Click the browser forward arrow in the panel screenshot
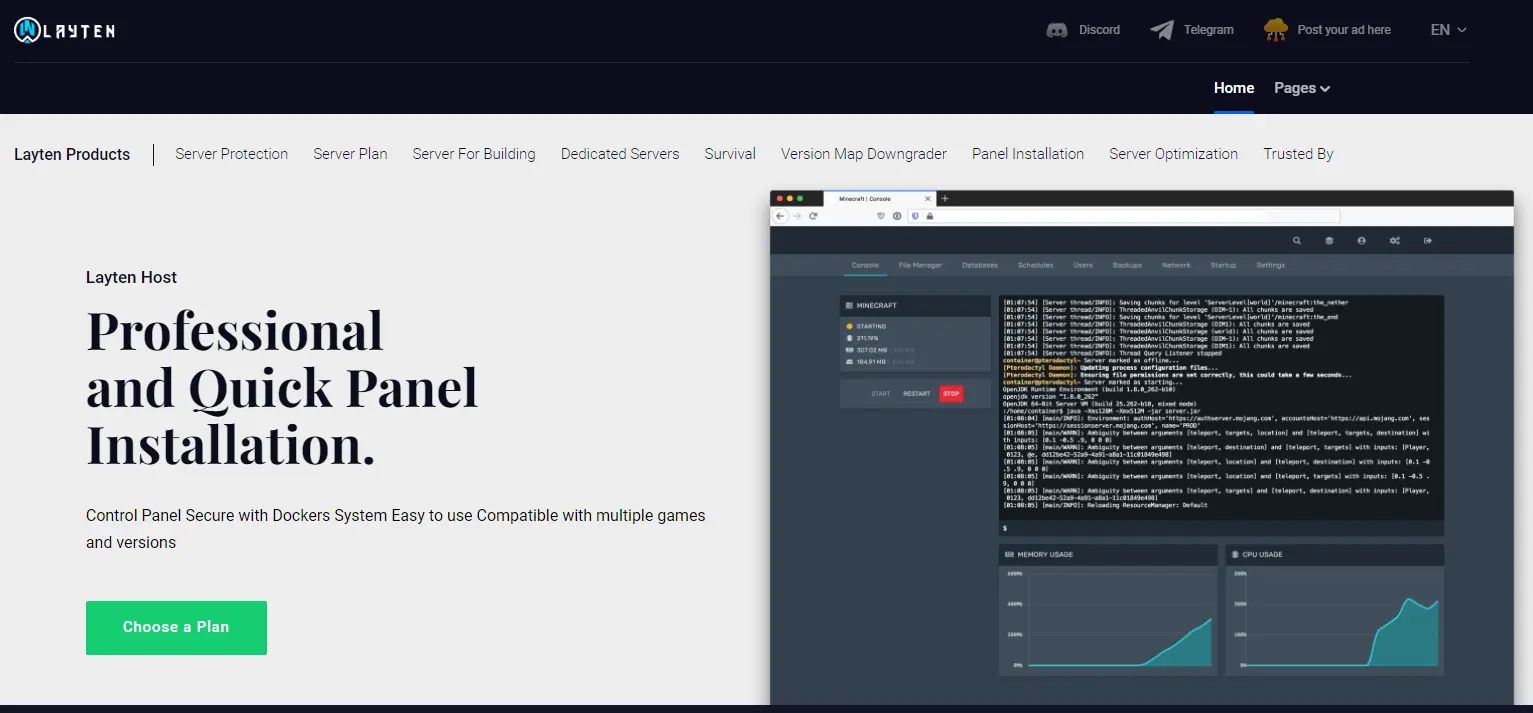Image resolution: width=1533 pixels, height=713 pixels. (x=797, y=216)
